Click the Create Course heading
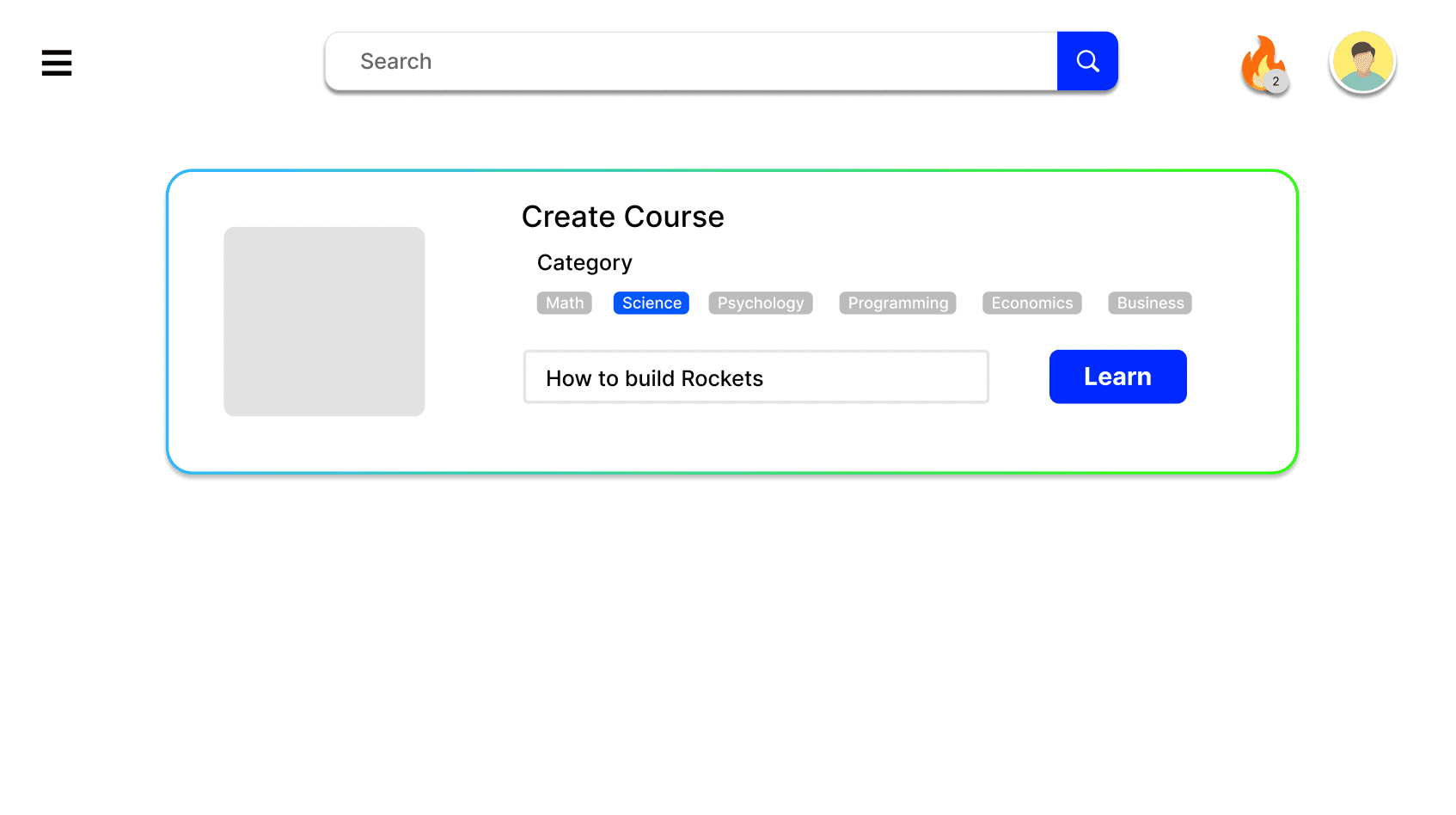 tap(622, 217)
